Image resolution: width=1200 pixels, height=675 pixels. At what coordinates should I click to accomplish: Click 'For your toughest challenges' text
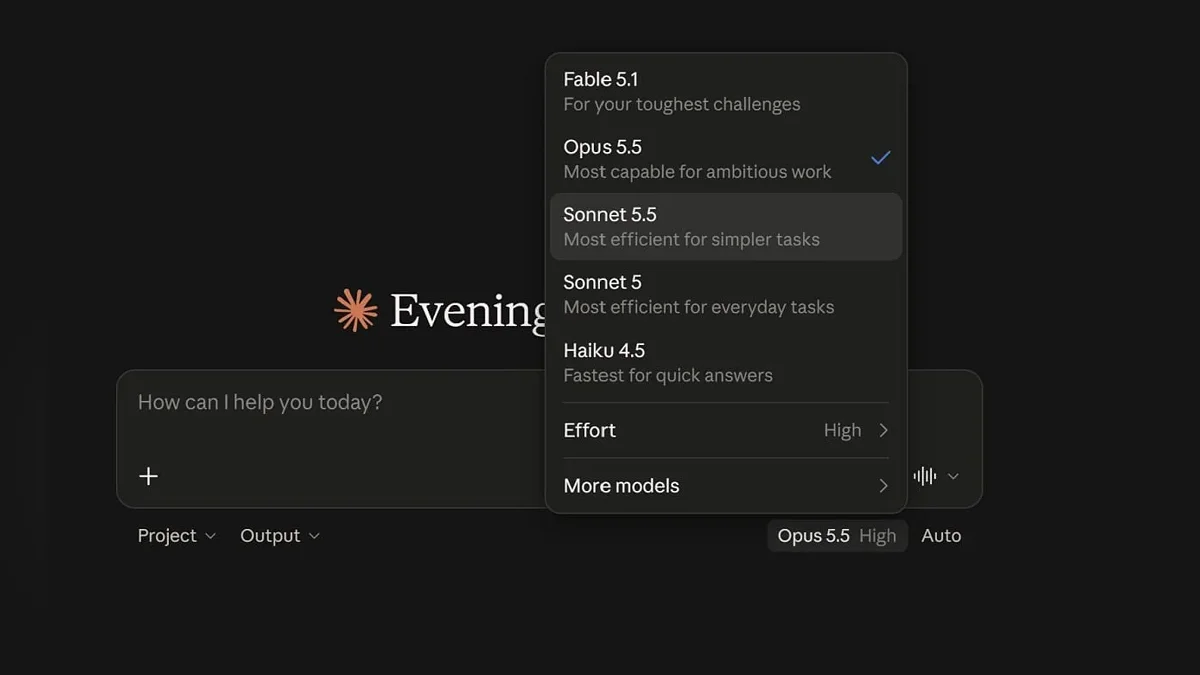682,104
